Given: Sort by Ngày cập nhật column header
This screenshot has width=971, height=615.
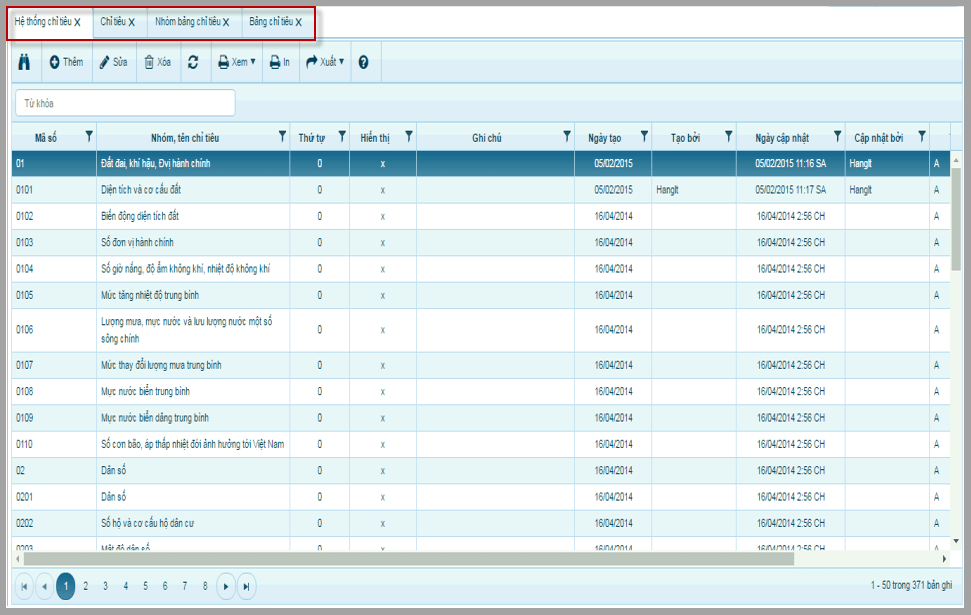Looking at the screenshot, I should click(782, 138).
